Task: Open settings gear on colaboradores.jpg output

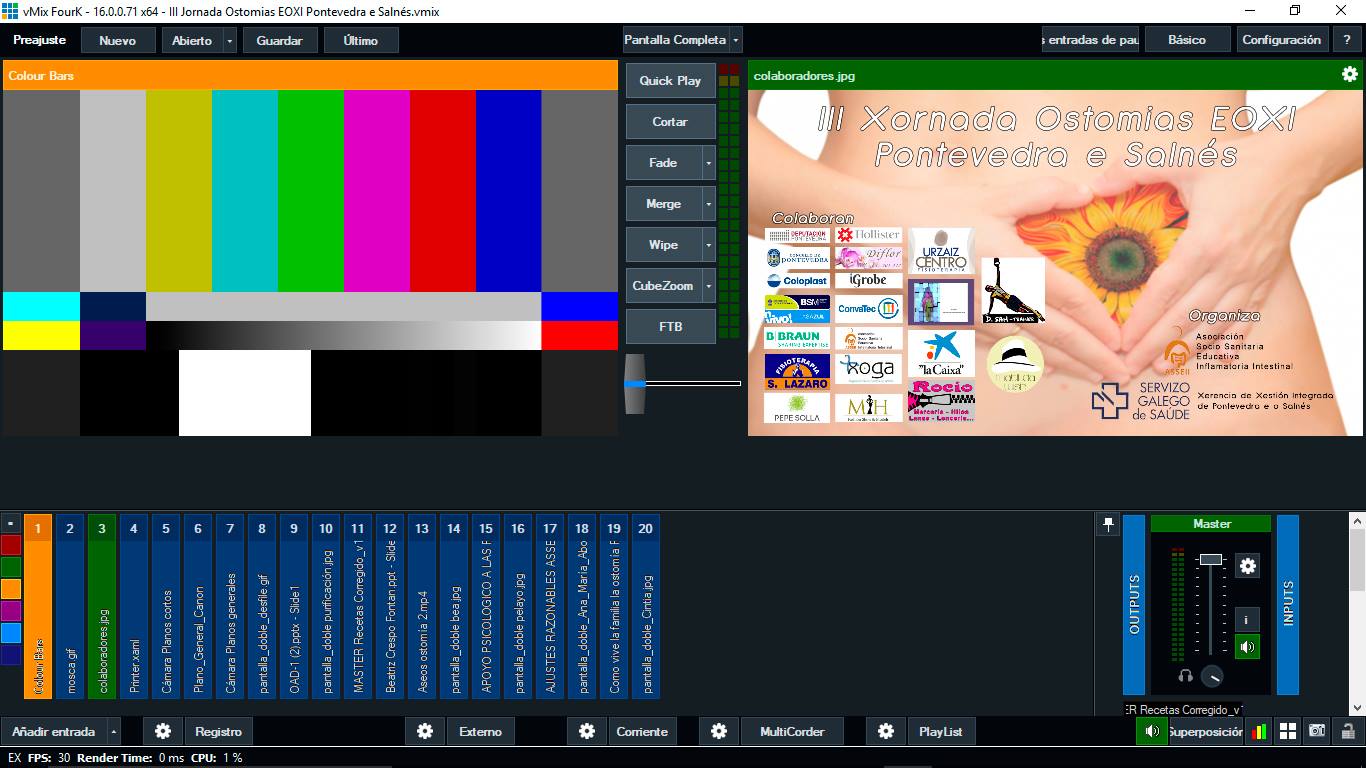Action: click(1349, 75)
